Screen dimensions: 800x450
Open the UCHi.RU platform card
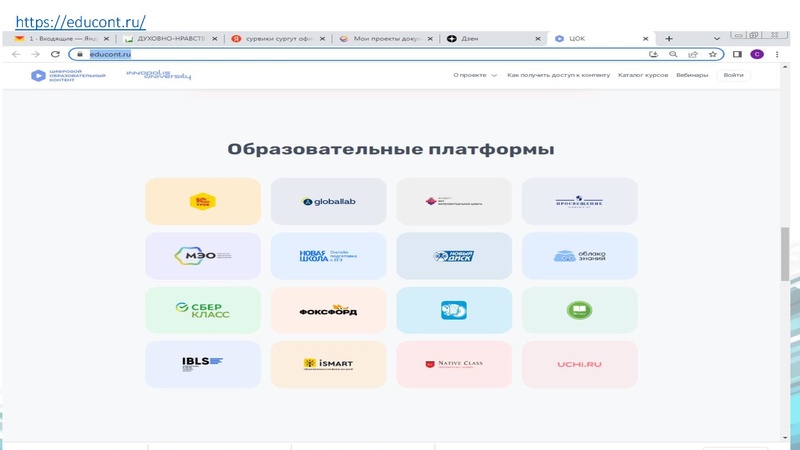(580, 364)
